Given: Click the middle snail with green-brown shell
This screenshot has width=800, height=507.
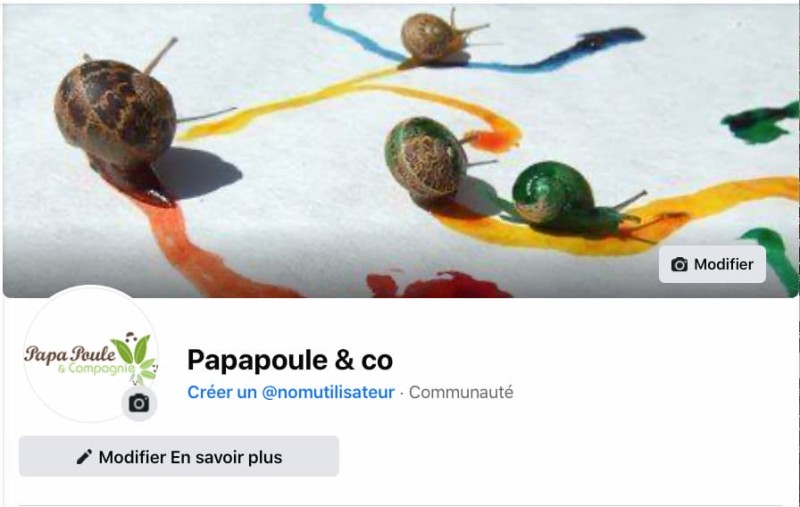Looking at the screenshot, I should [426, 159].
